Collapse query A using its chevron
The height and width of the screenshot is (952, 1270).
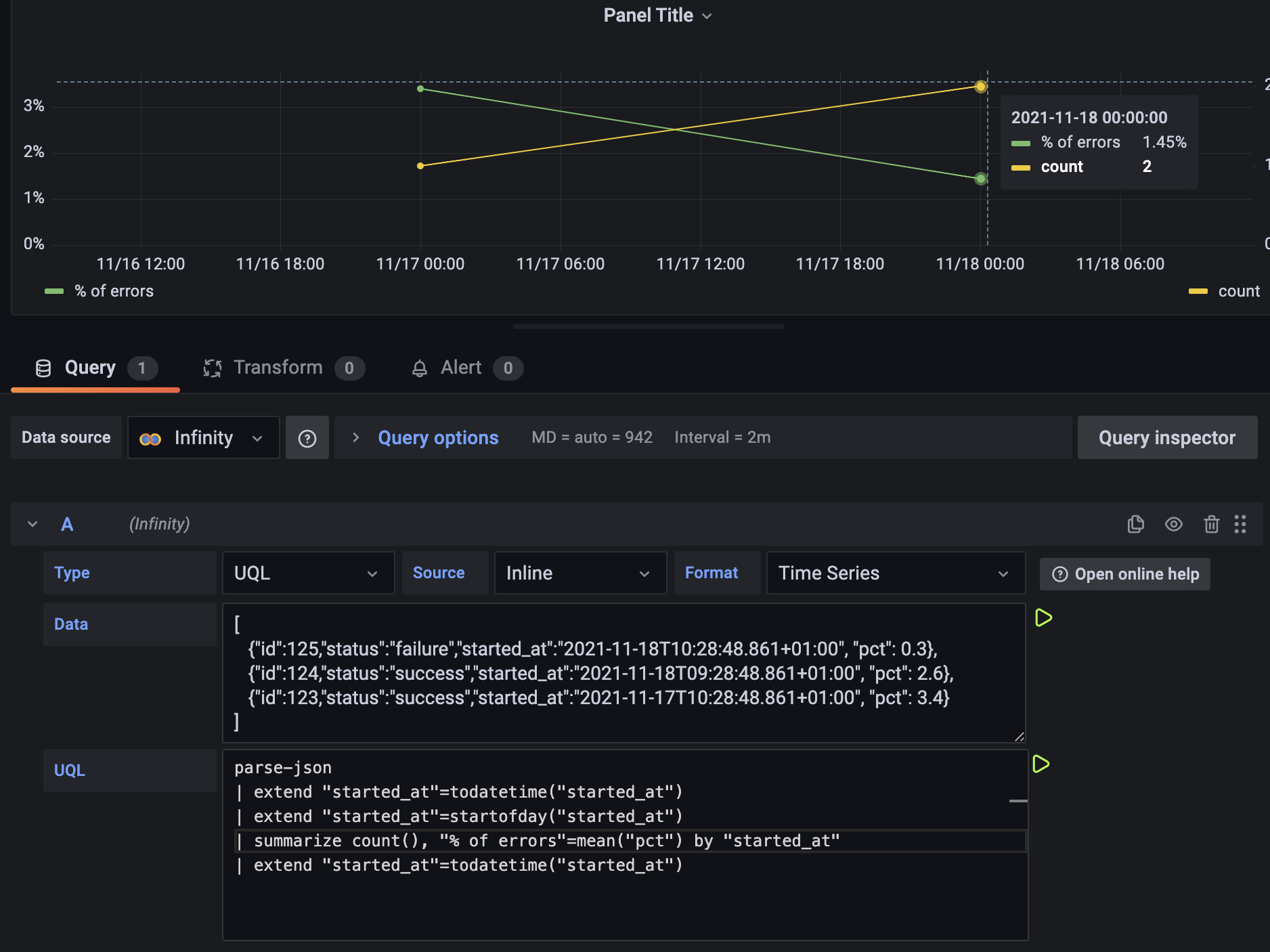coord(31,524)
